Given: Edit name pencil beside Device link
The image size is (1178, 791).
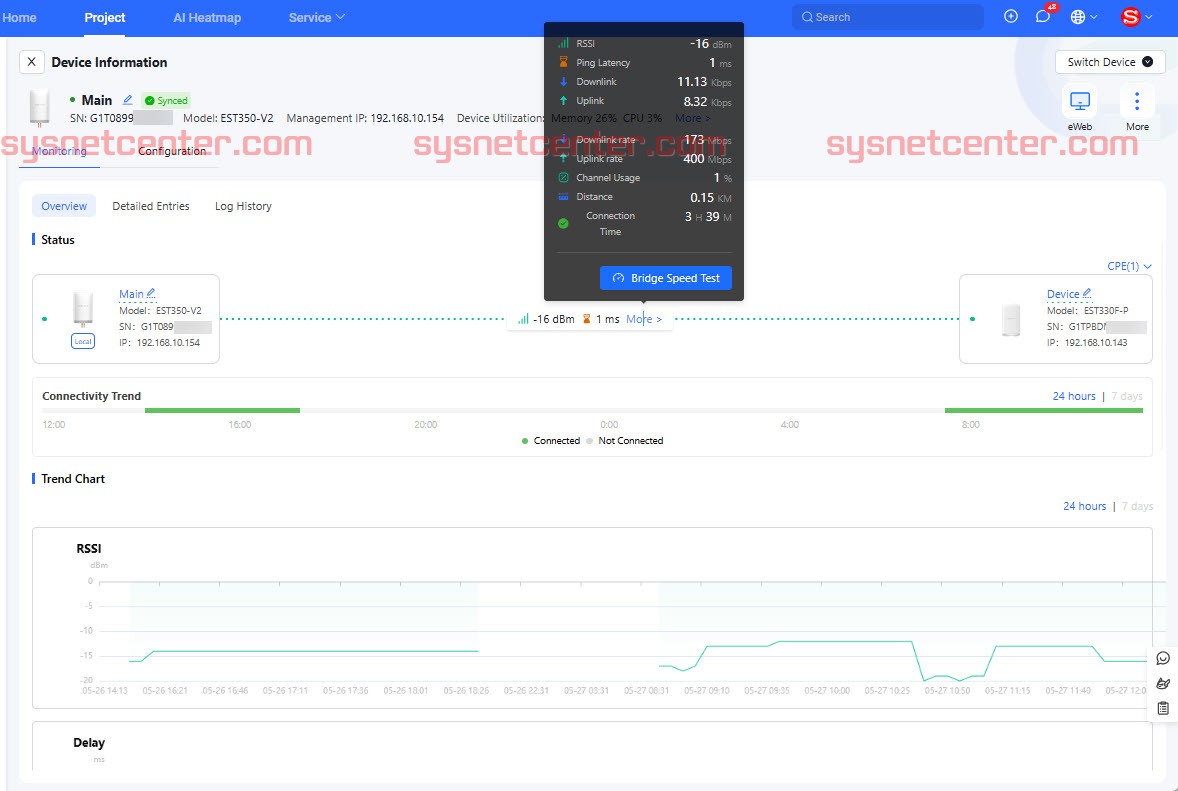Looking at the screenshot, I should [1086, 294].
